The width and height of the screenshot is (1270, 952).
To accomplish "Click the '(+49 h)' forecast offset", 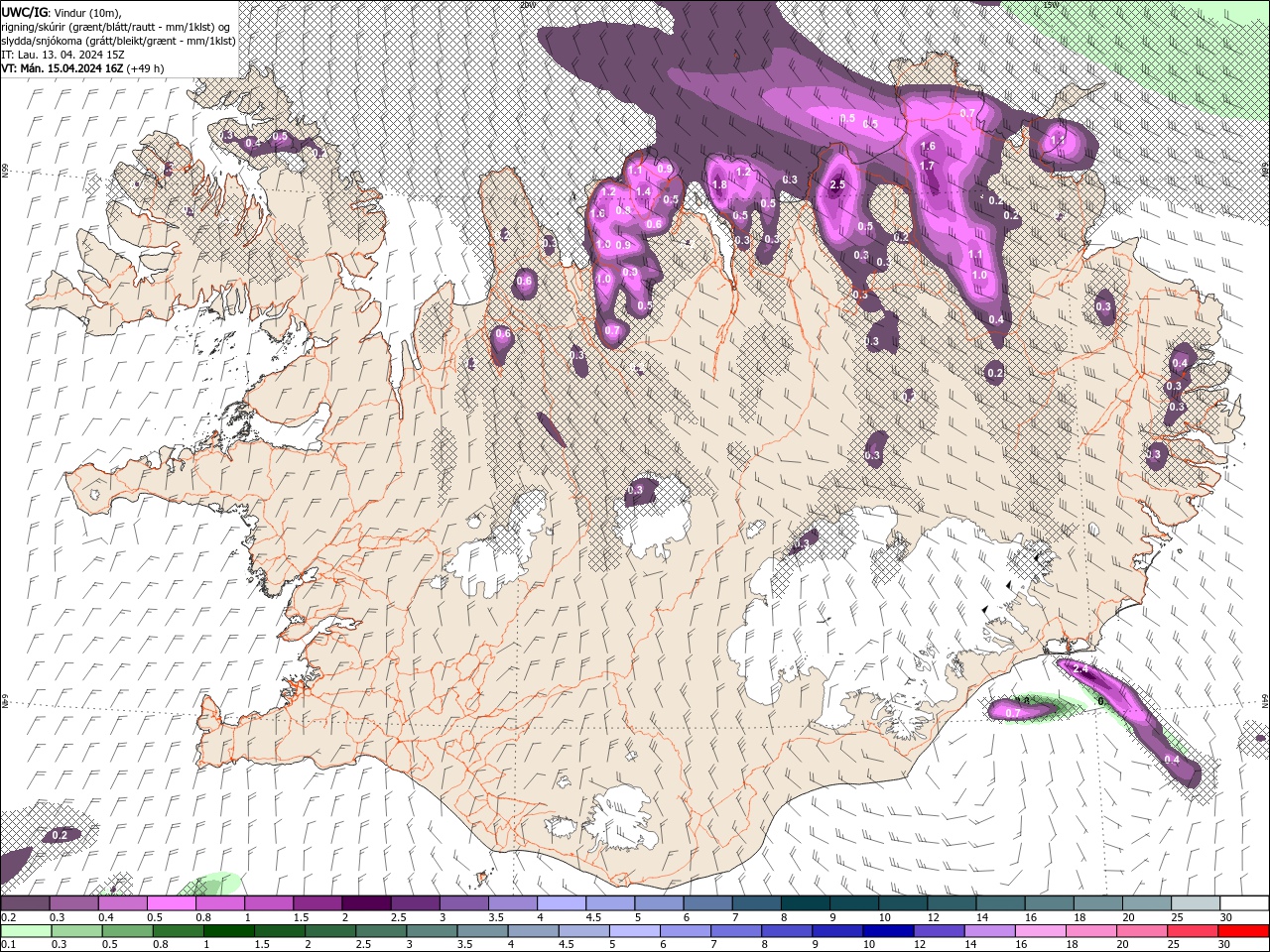I will click(x=146, y=67).
